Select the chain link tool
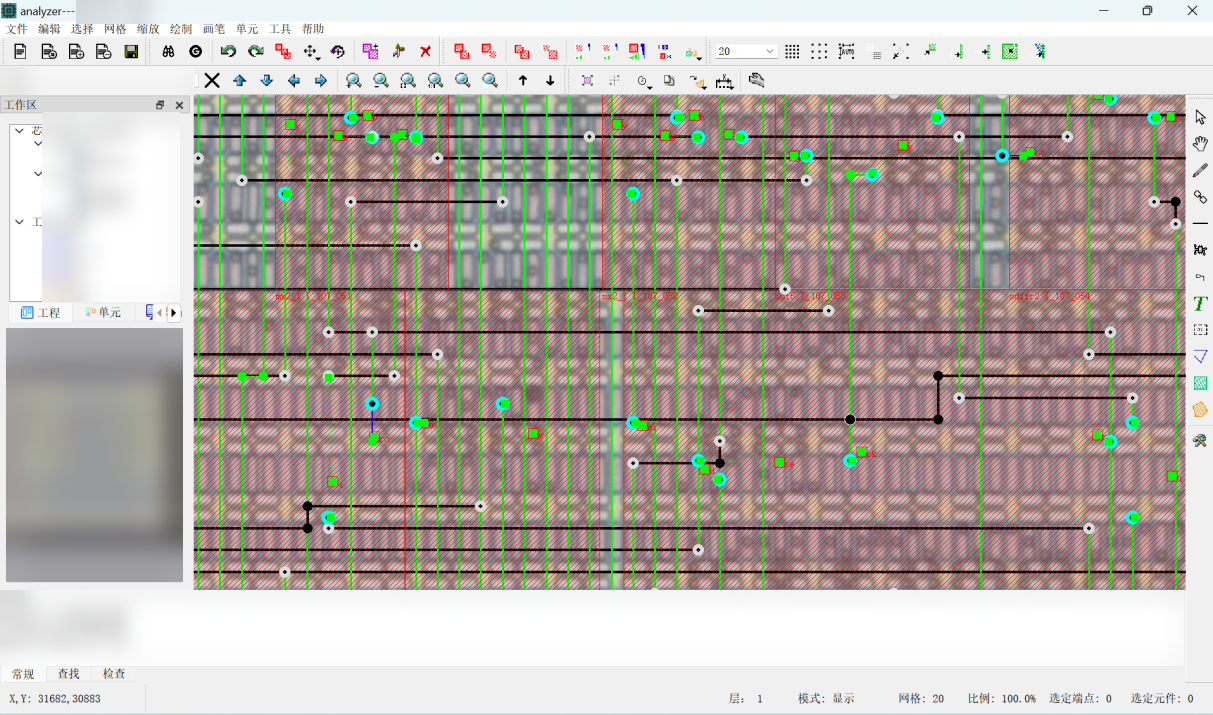This screenshot has height=715, width=1213. point(1200,197)
